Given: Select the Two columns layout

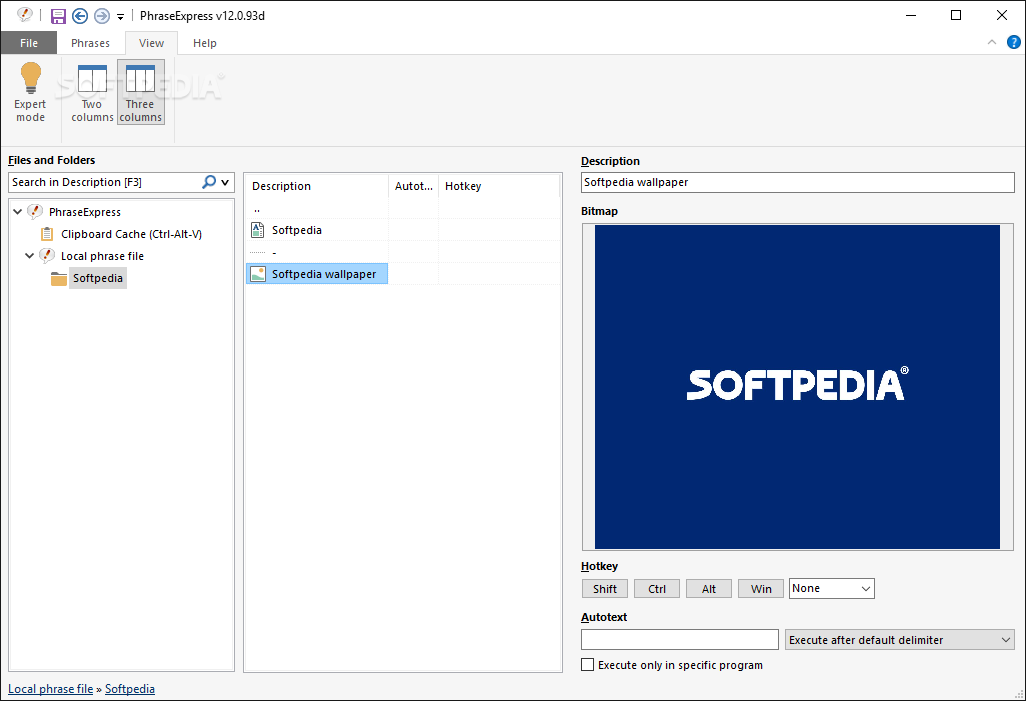Looking at the screenshot, I should 92,92.
